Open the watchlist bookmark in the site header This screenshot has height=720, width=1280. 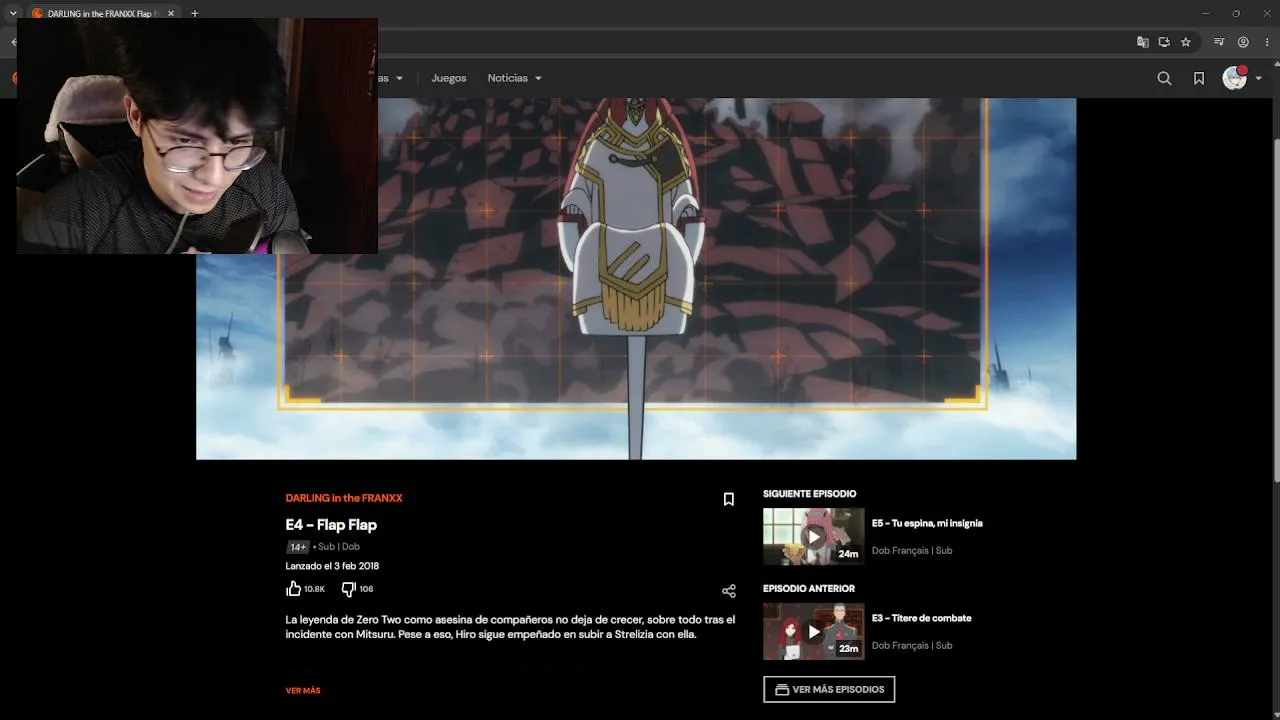tap(1199, 78)
